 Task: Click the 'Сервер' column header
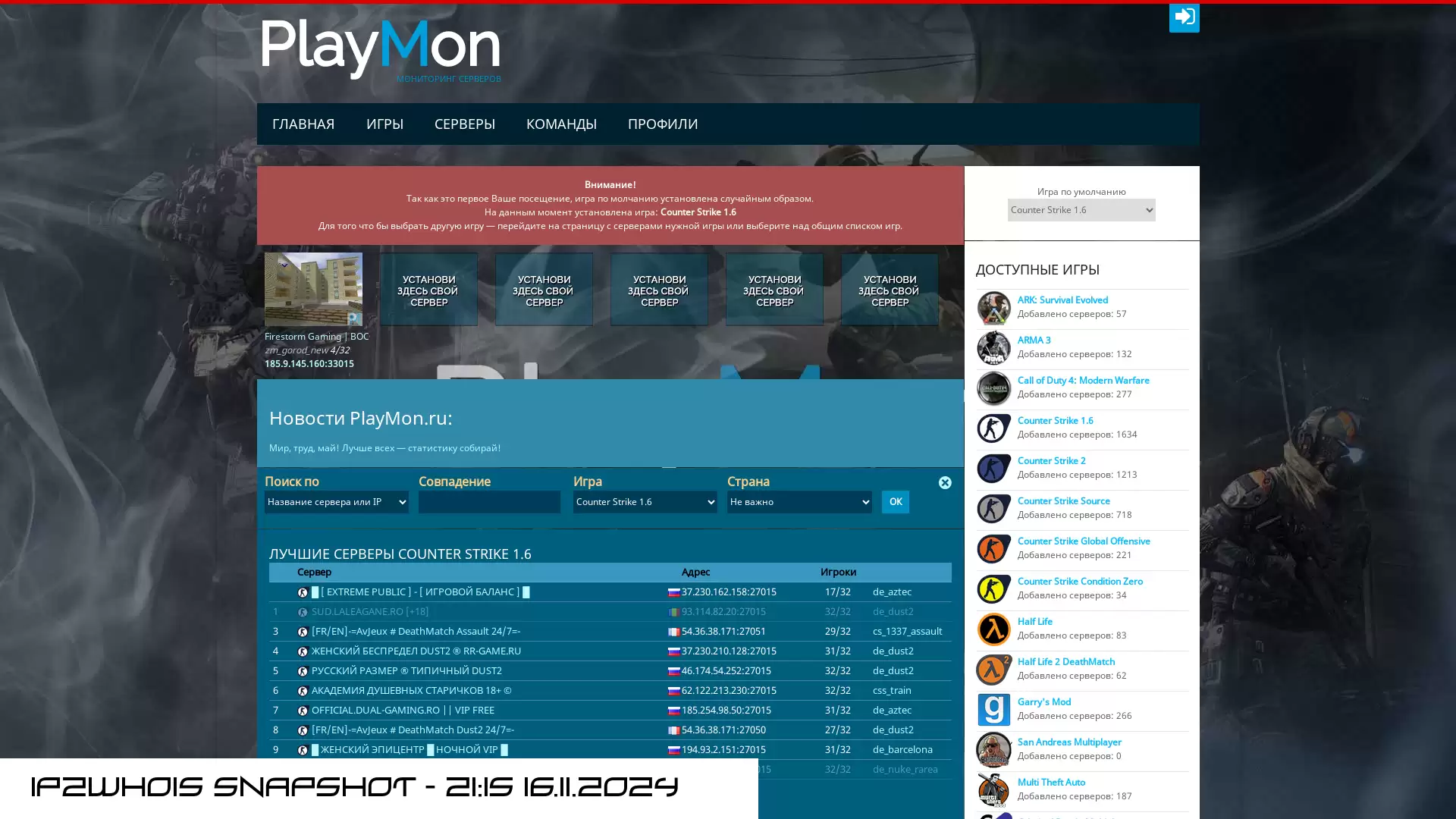pos(314,573)
